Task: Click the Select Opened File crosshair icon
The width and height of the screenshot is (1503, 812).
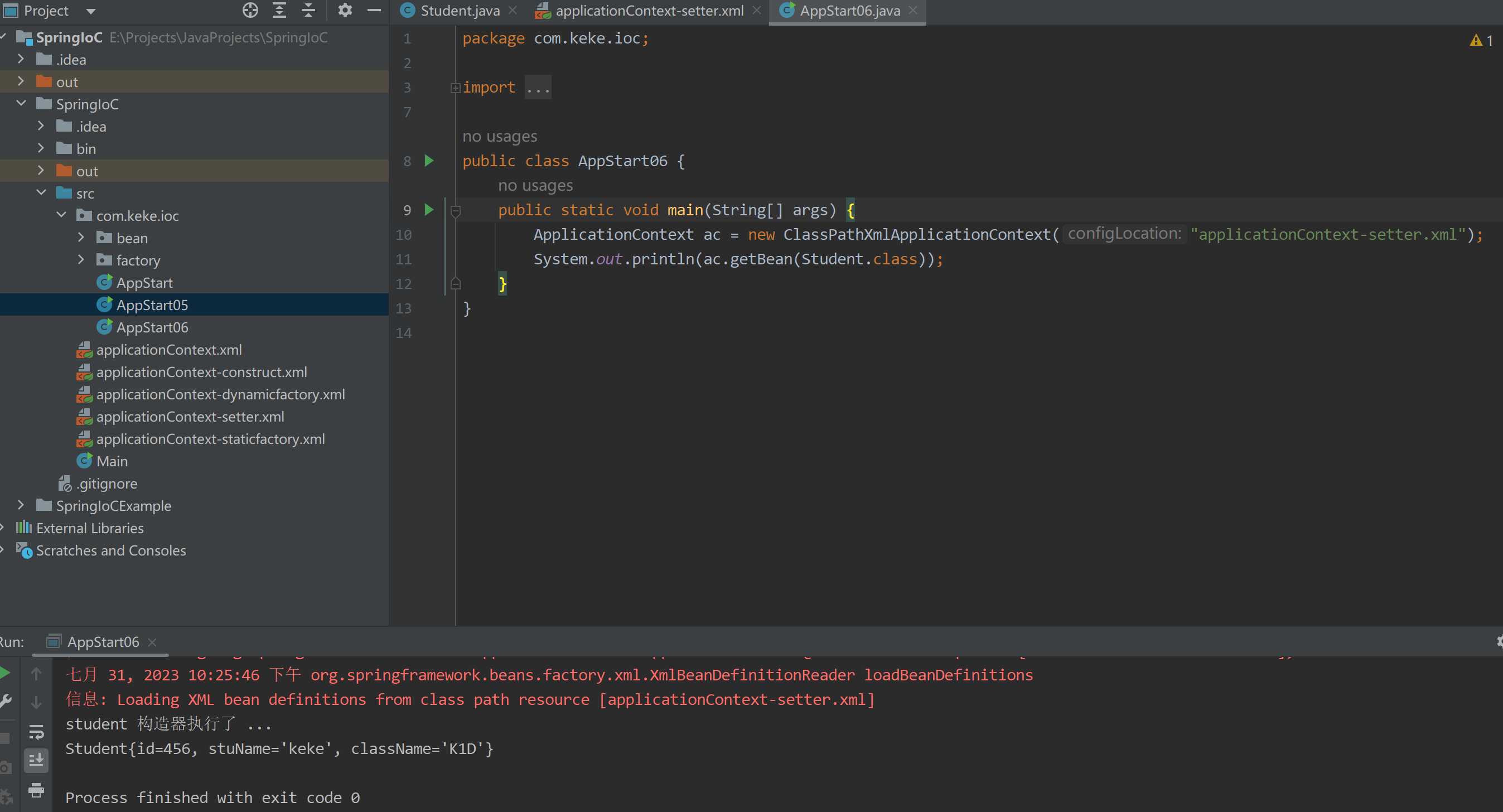Action: [250, 10]
